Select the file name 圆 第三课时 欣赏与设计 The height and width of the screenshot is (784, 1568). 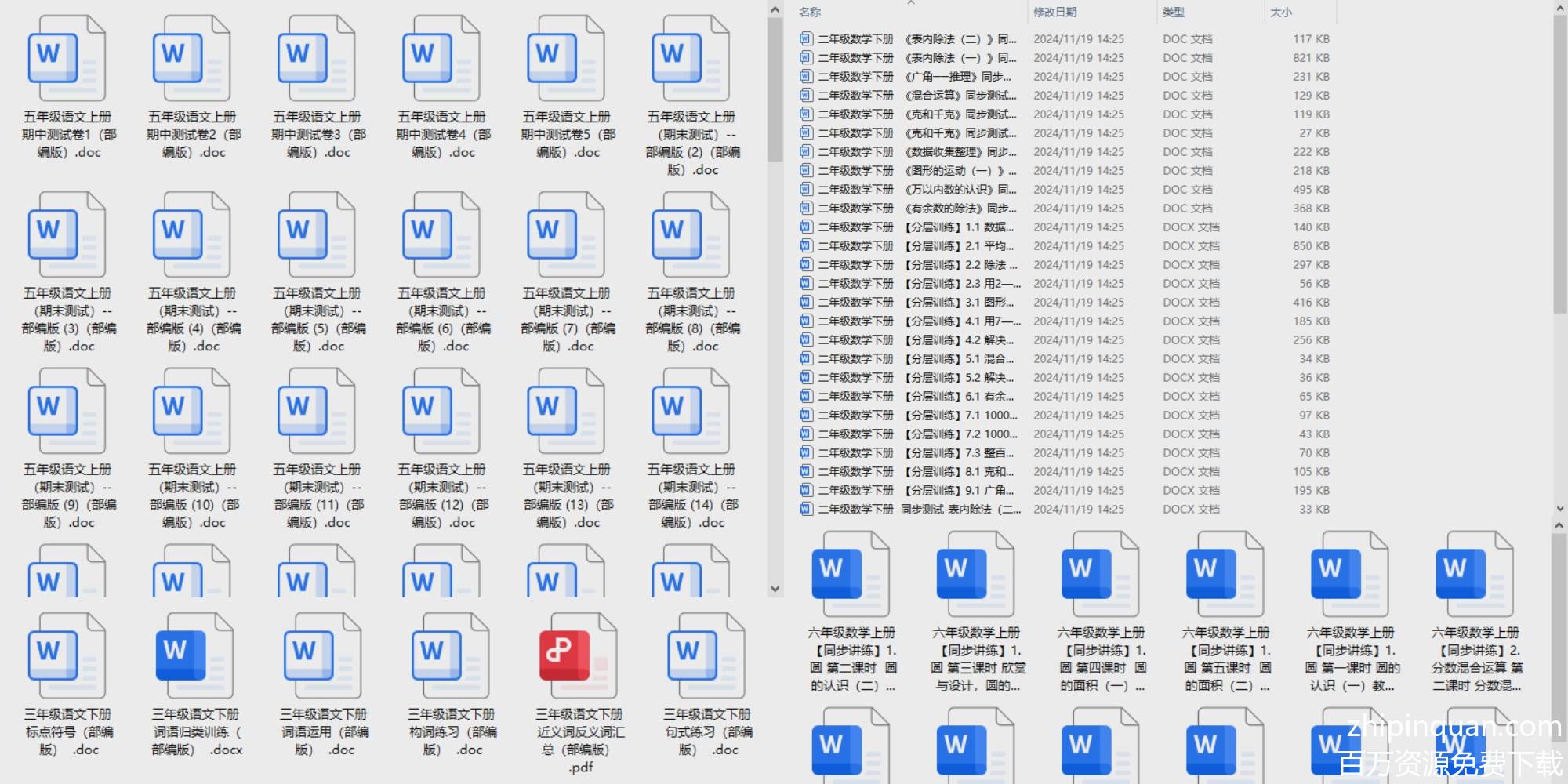[977, 659]
